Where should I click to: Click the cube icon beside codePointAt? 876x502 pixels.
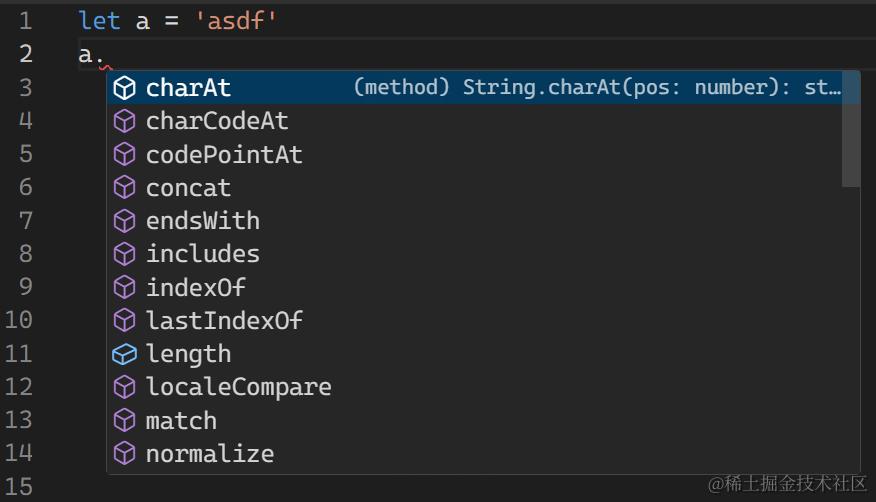[x=124, y=154]
